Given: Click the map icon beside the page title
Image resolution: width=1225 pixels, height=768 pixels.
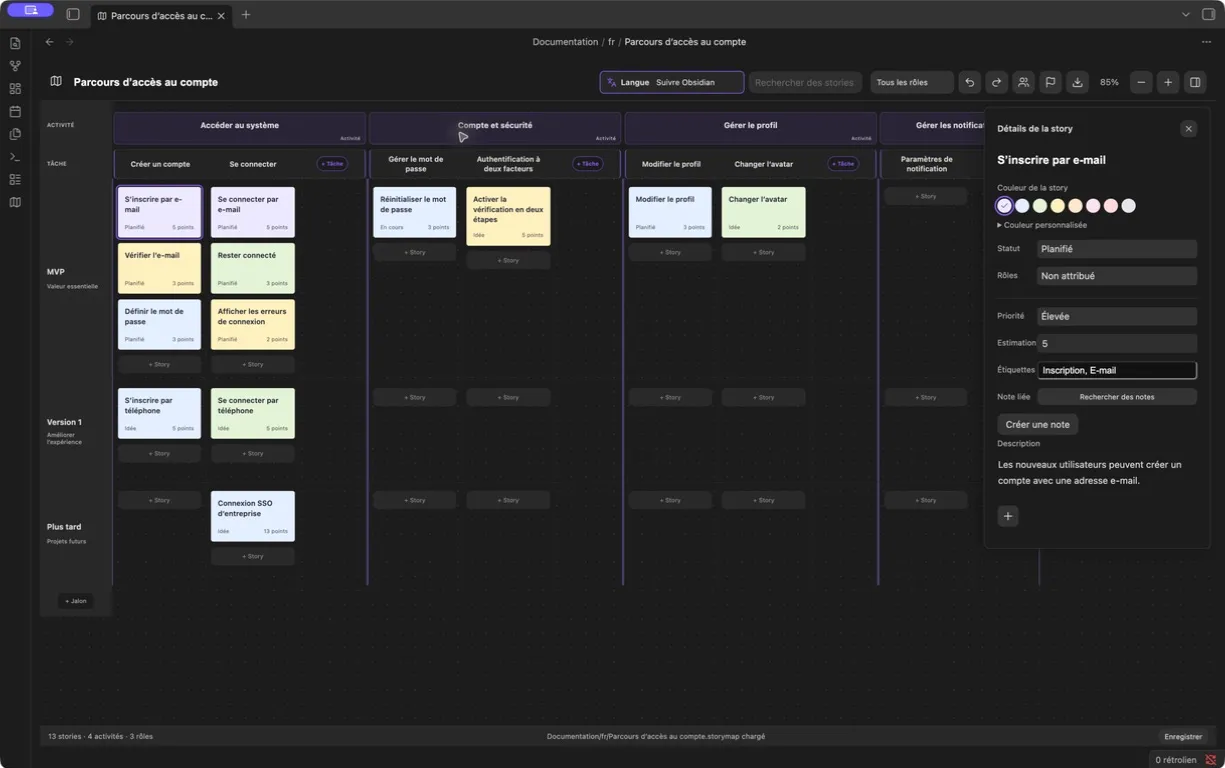Looking at the screenshot, I should [x=56, y=82].
